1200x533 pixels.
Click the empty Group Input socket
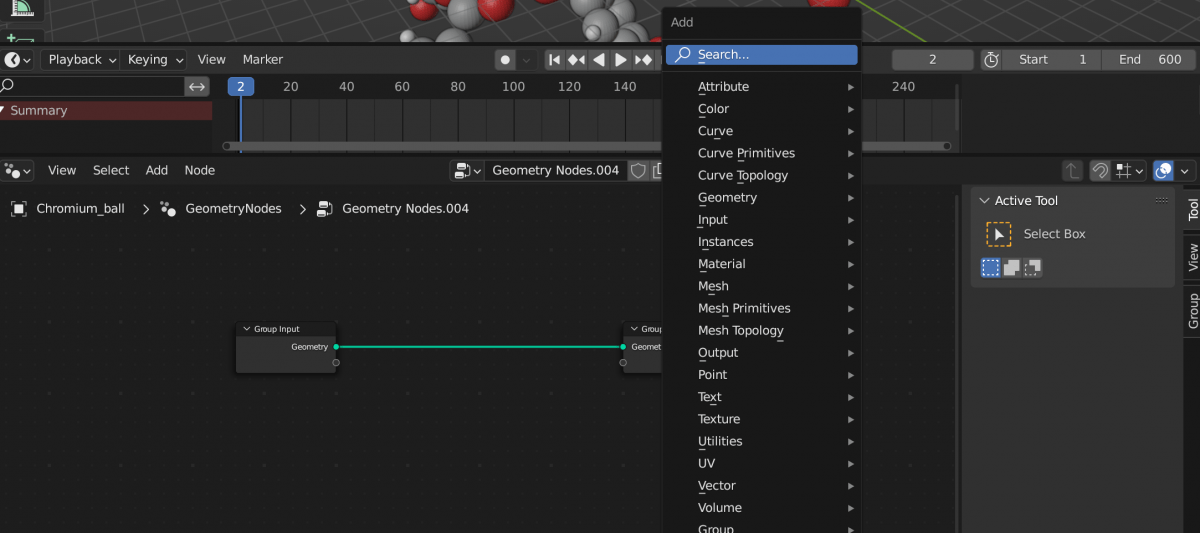coord(336,363)
